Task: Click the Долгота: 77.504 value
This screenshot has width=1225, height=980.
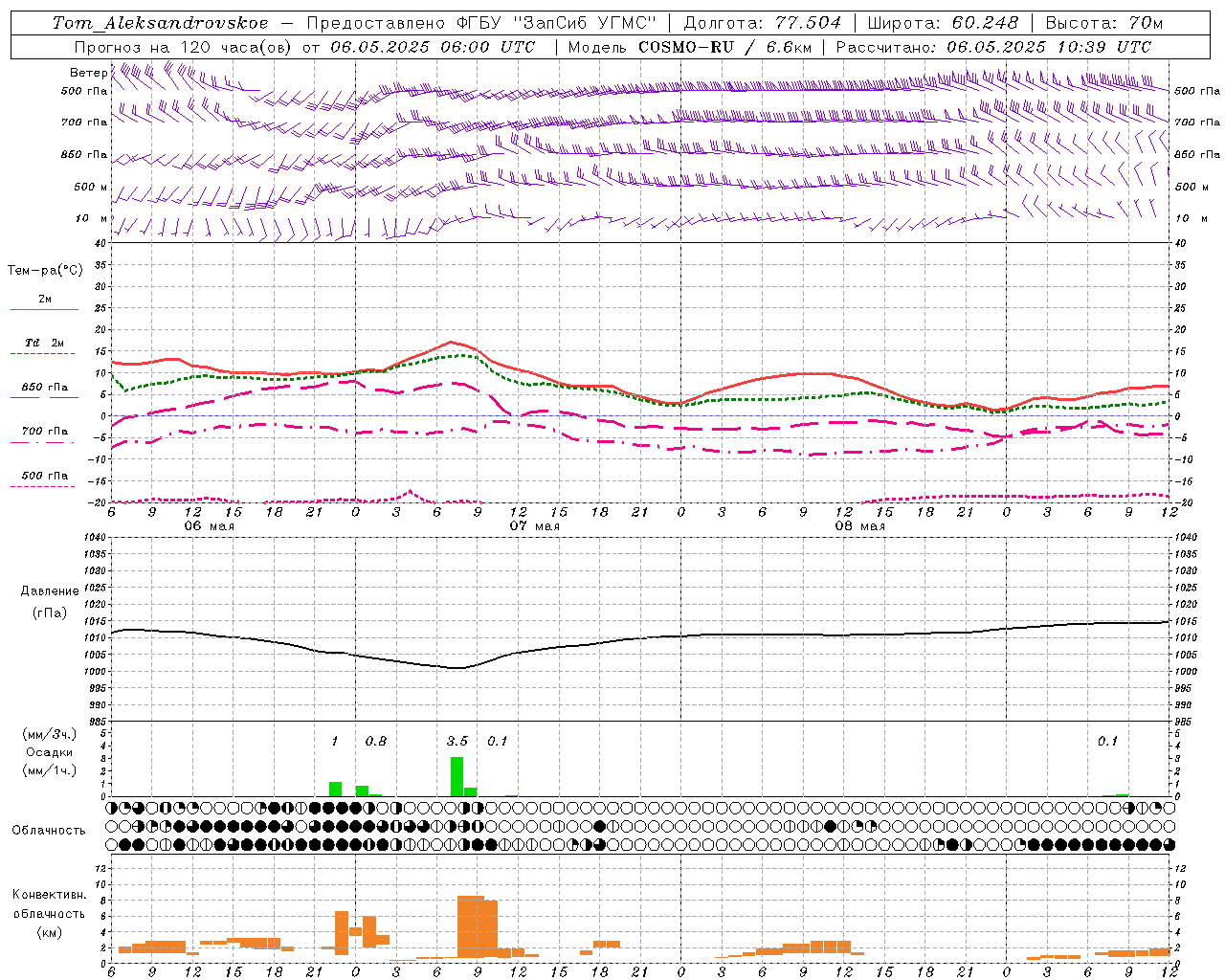Action: click(x=763, y=23)
